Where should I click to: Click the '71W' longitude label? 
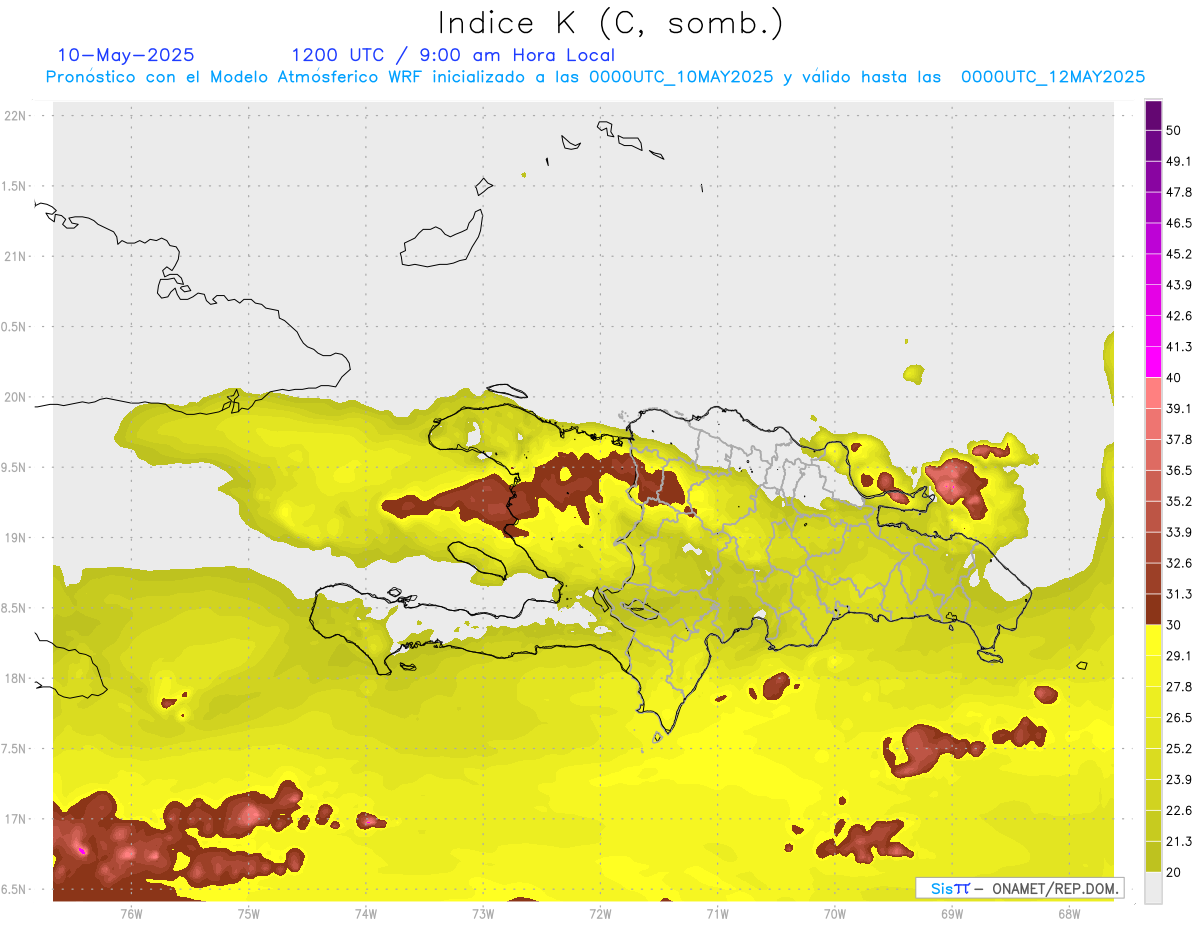pyautogui.click(x=717, y=914)
